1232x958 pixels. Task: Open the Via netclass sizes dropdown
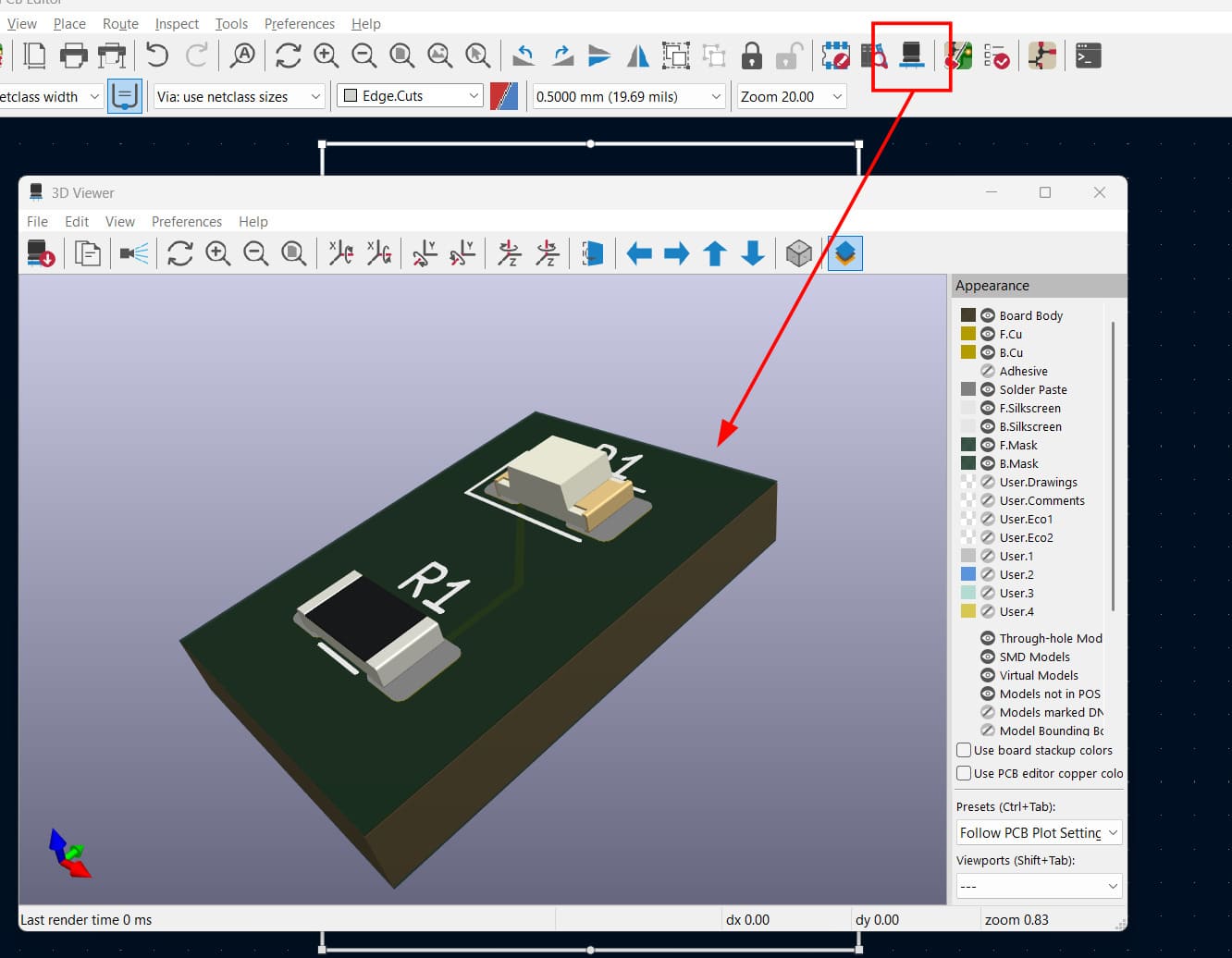tap(238, 95)
